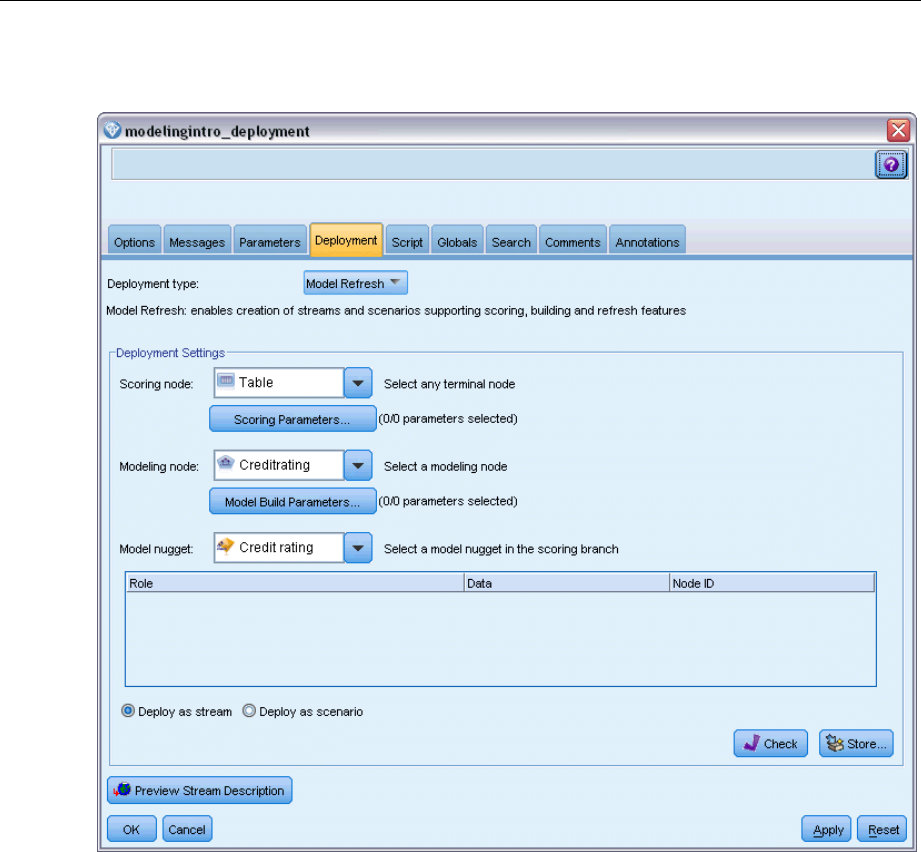Close the modelingintro_deployment dialog window

click(x=897, y=131)
